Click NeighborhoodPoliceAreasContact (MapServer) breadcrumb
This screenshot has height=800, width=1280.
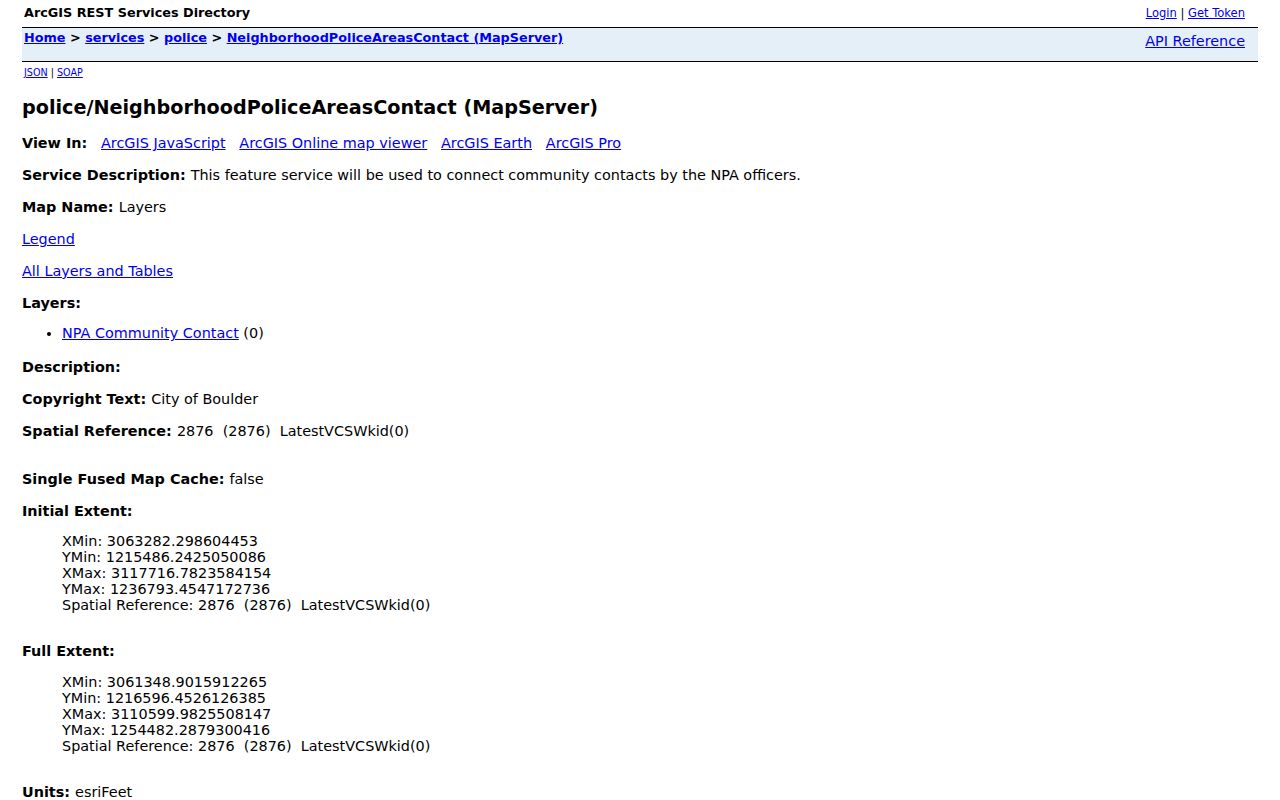pos(395,38)
